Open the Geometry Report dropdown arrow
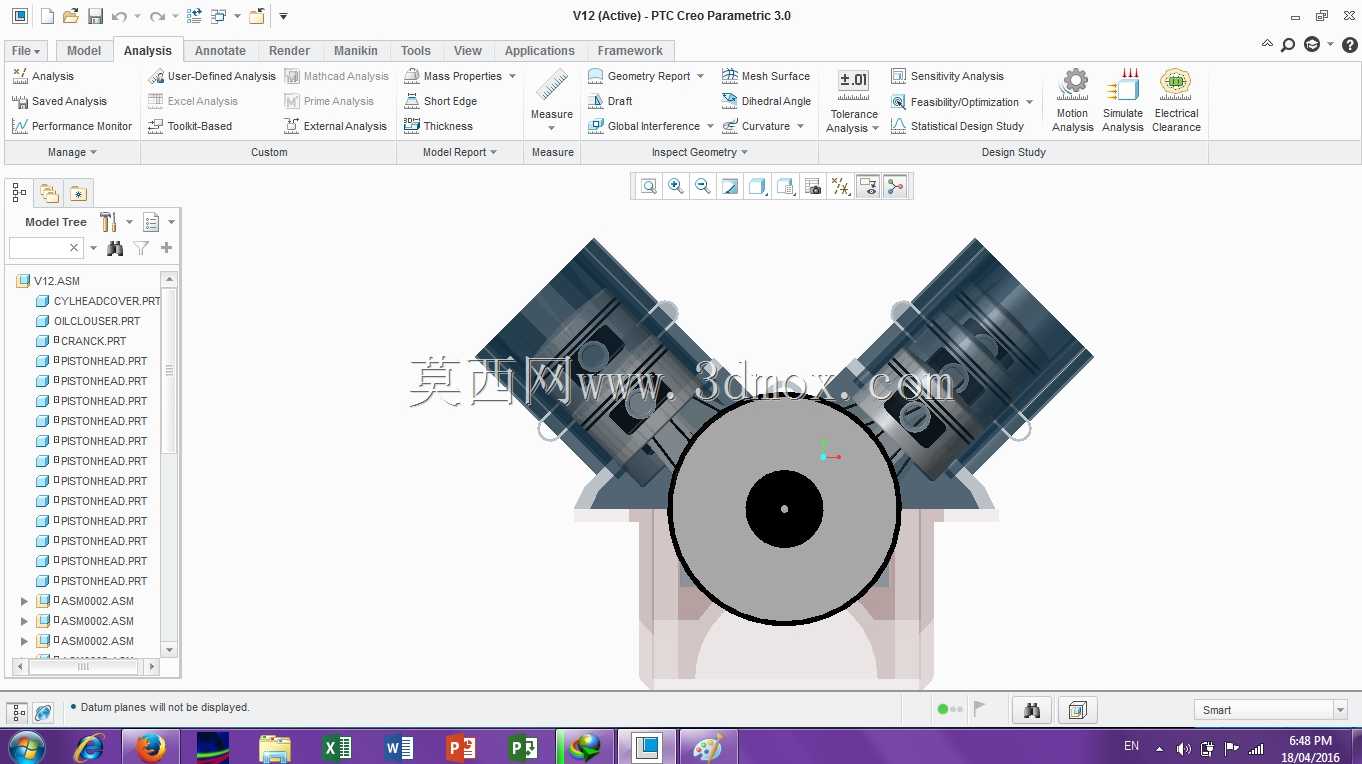 coord(700,76)
